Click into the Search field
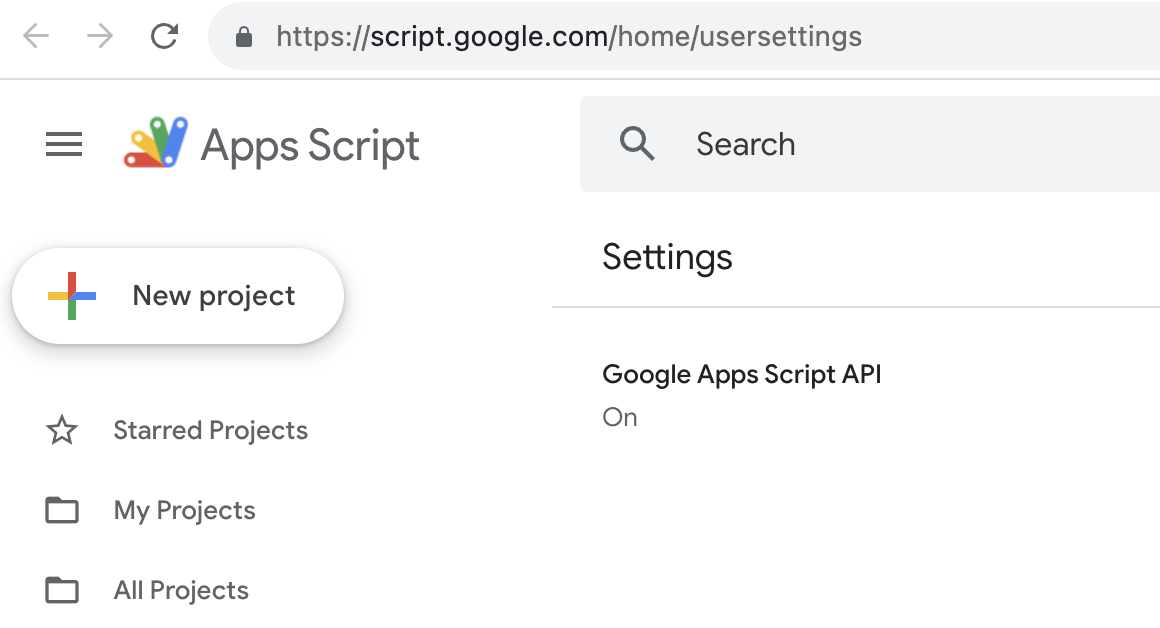Viewport: 1160px width, 628px height. (869, 144)
